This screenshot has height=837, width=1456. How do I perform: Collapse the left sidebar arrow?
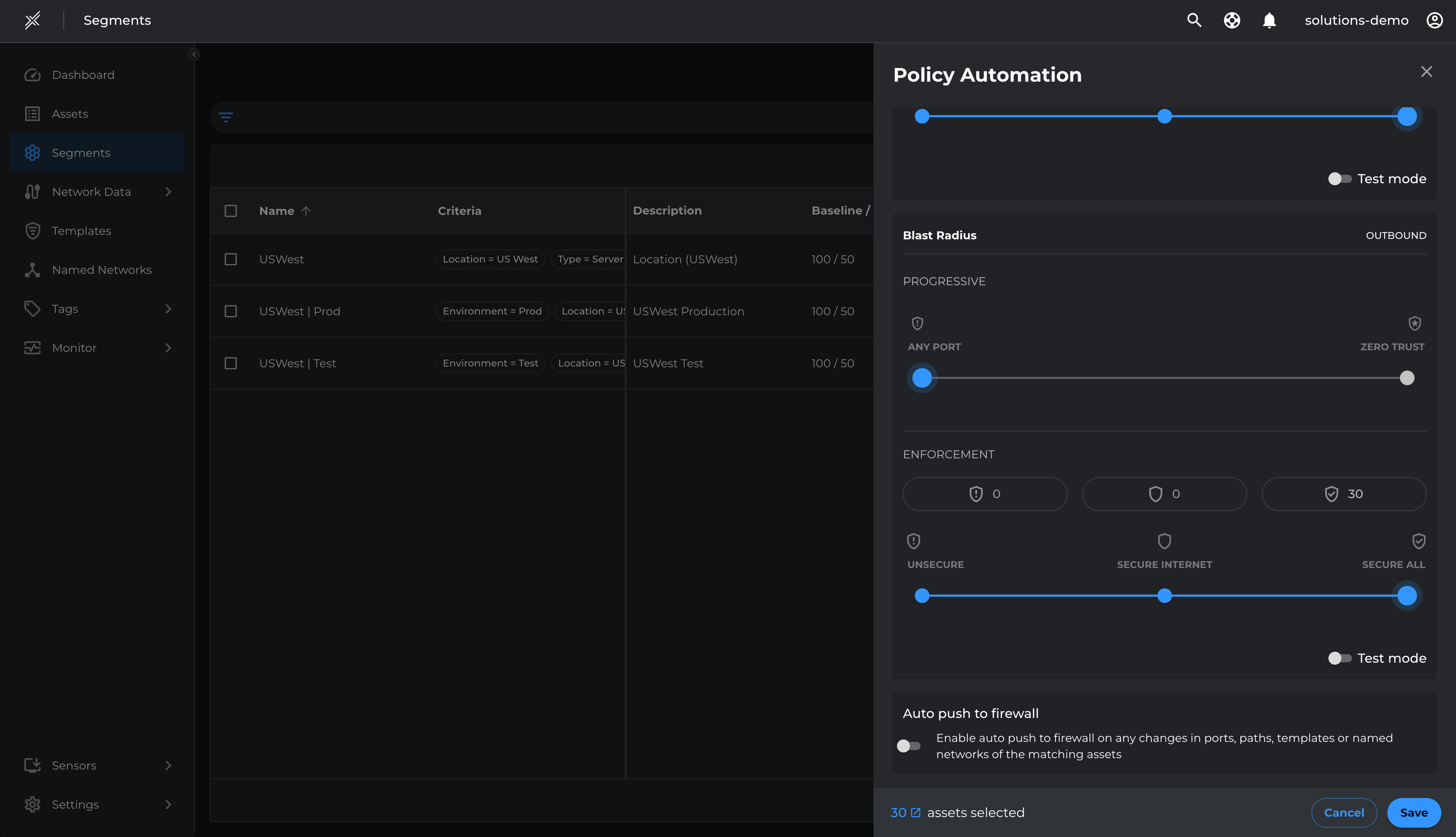coord(194,54)
